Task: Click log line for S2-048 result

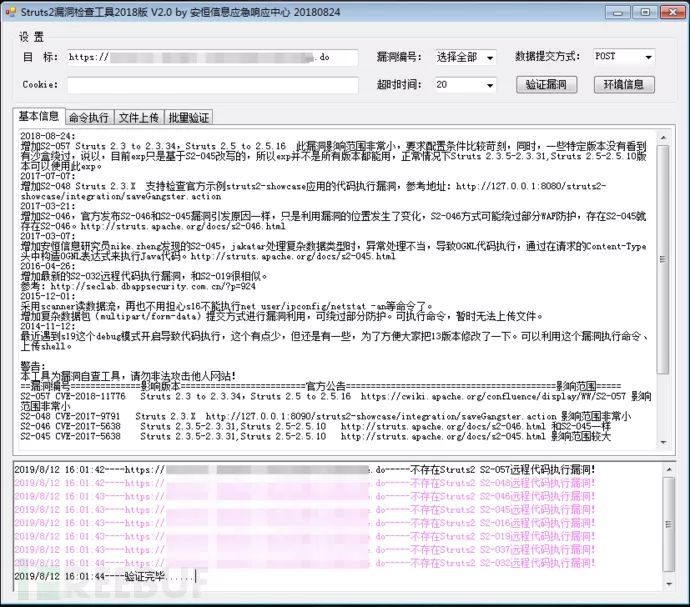Action: coord(305,483)
